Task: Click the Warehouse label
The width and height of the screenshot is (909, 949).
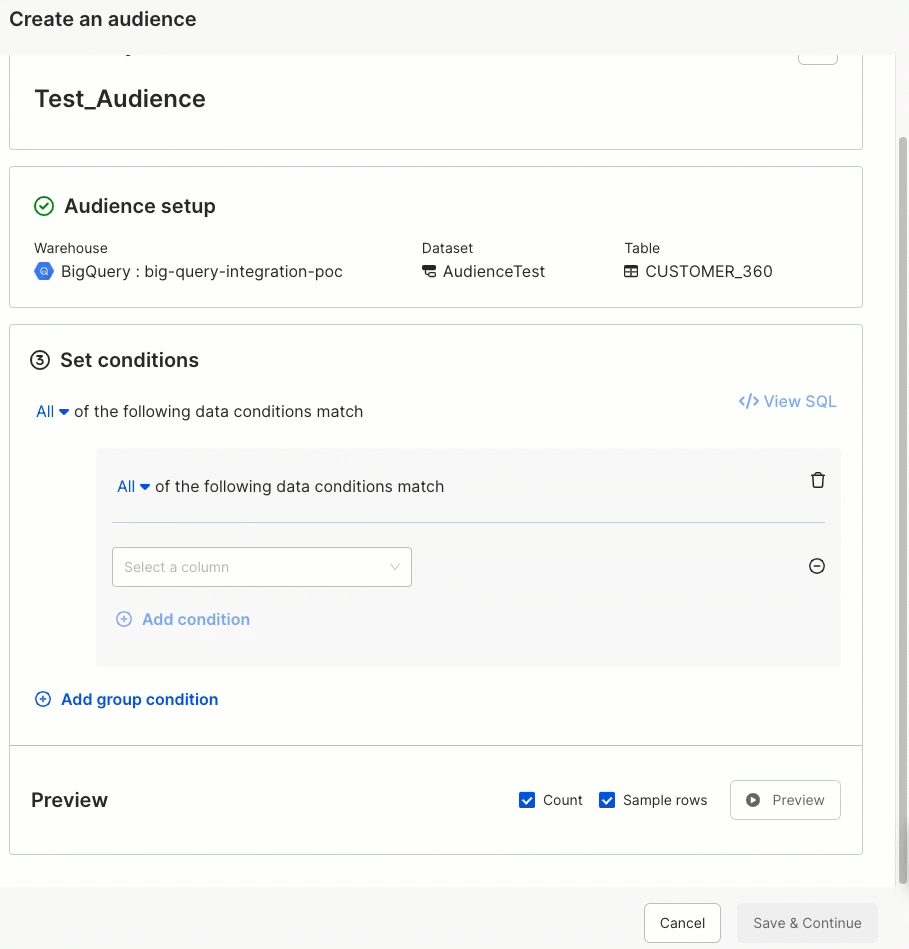Action: tap(71, 248)
